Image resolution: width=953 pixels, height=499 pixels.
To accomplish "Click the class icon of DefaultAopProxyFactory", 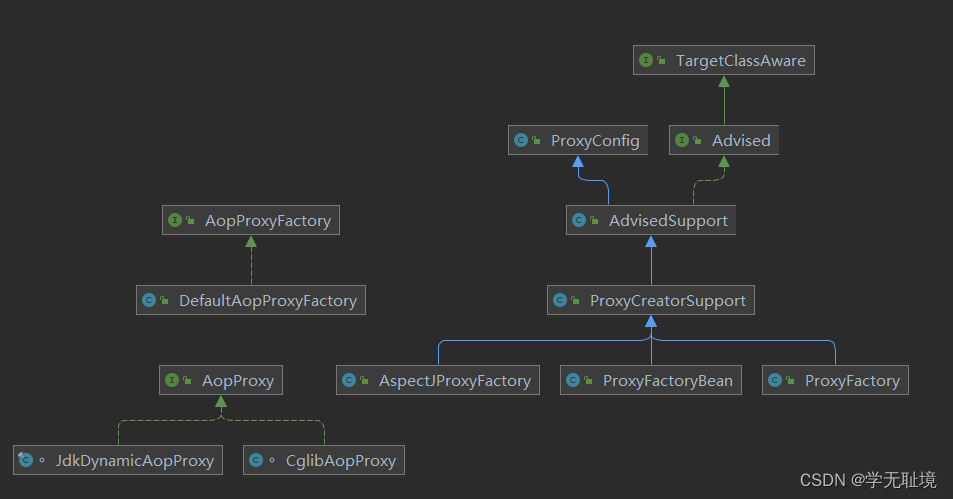I will click(149, 300).
